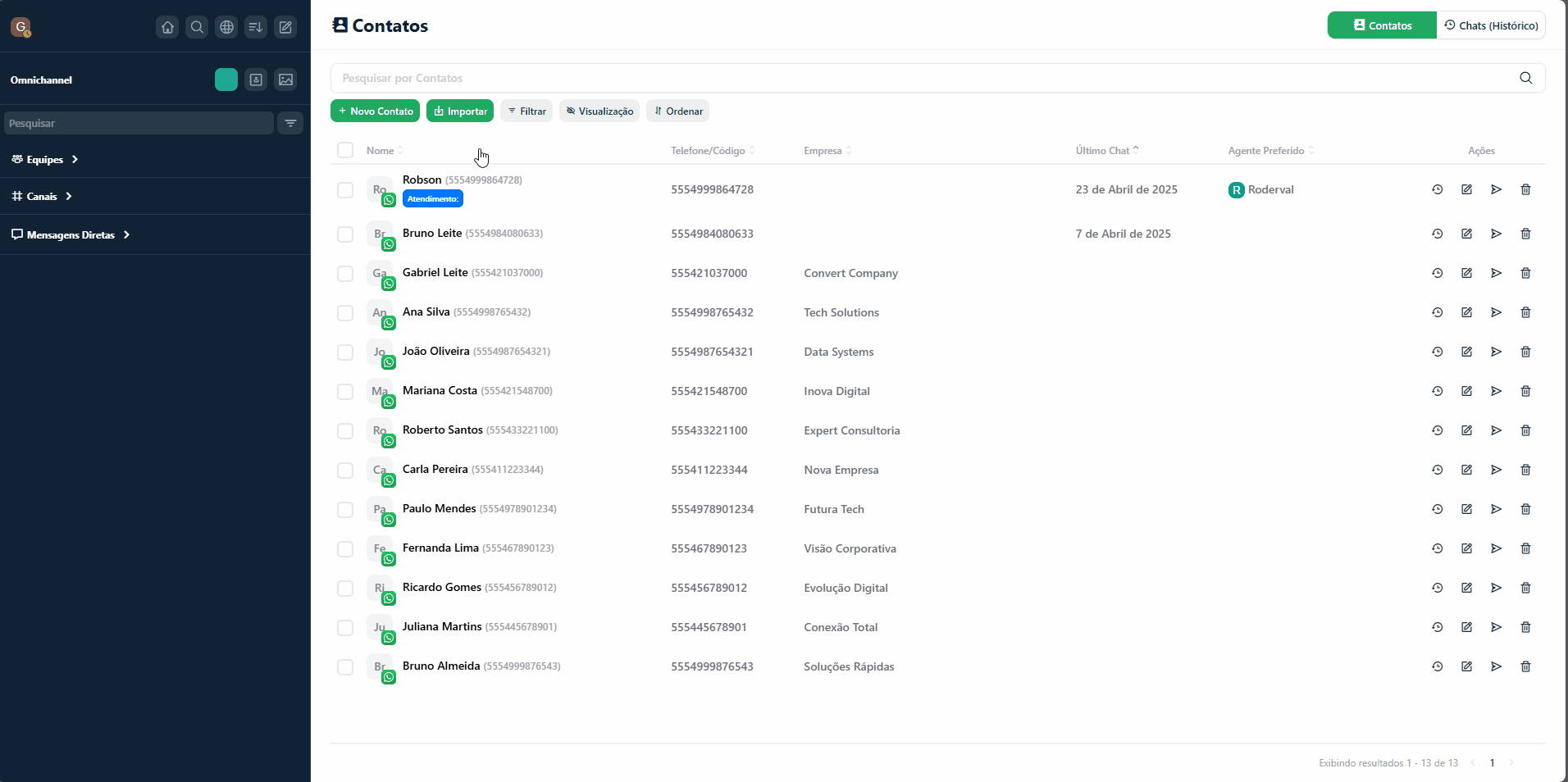
Task: Edit contact Mariana Costa
Action: pyautogui.click(x=1466, y=391)
